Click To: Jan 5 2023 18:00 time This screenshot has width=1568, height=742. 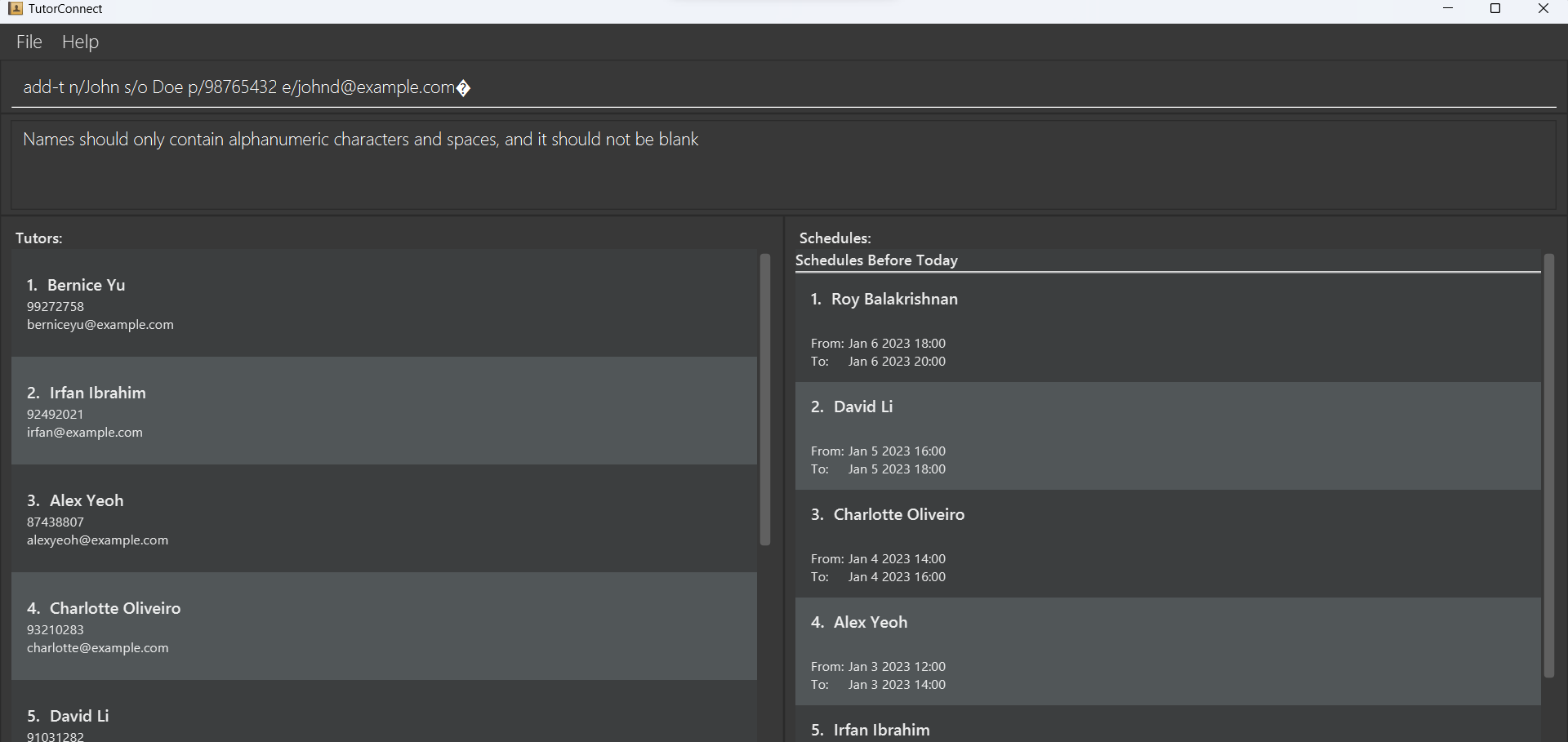(x=878, y=469)
